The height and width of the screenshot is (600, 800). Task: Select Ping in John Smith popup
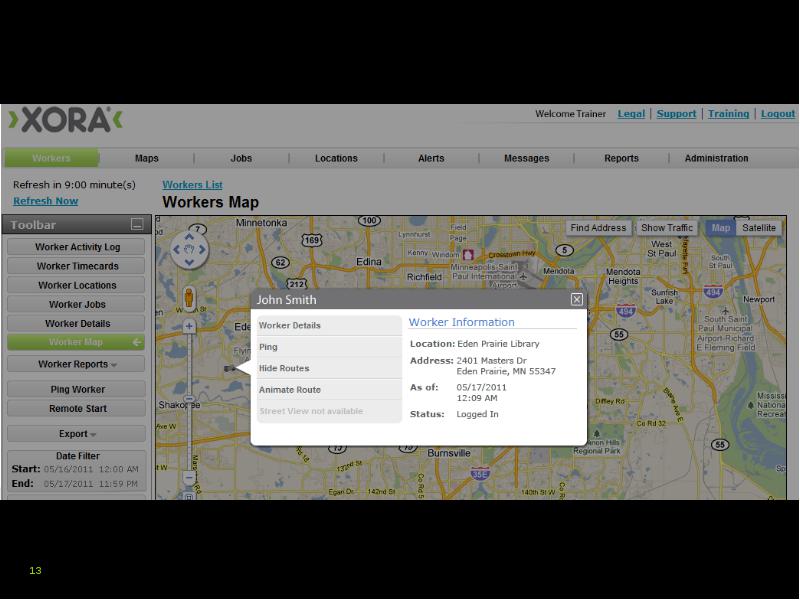click(330, 347)
